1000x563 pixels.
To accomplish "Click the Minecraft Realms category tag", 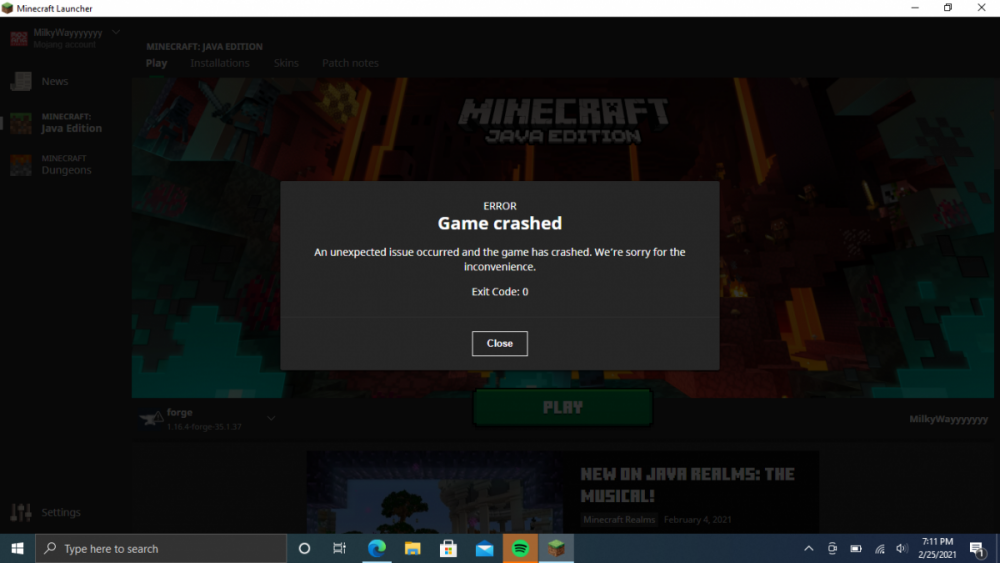I will click(x=619, y=520).
